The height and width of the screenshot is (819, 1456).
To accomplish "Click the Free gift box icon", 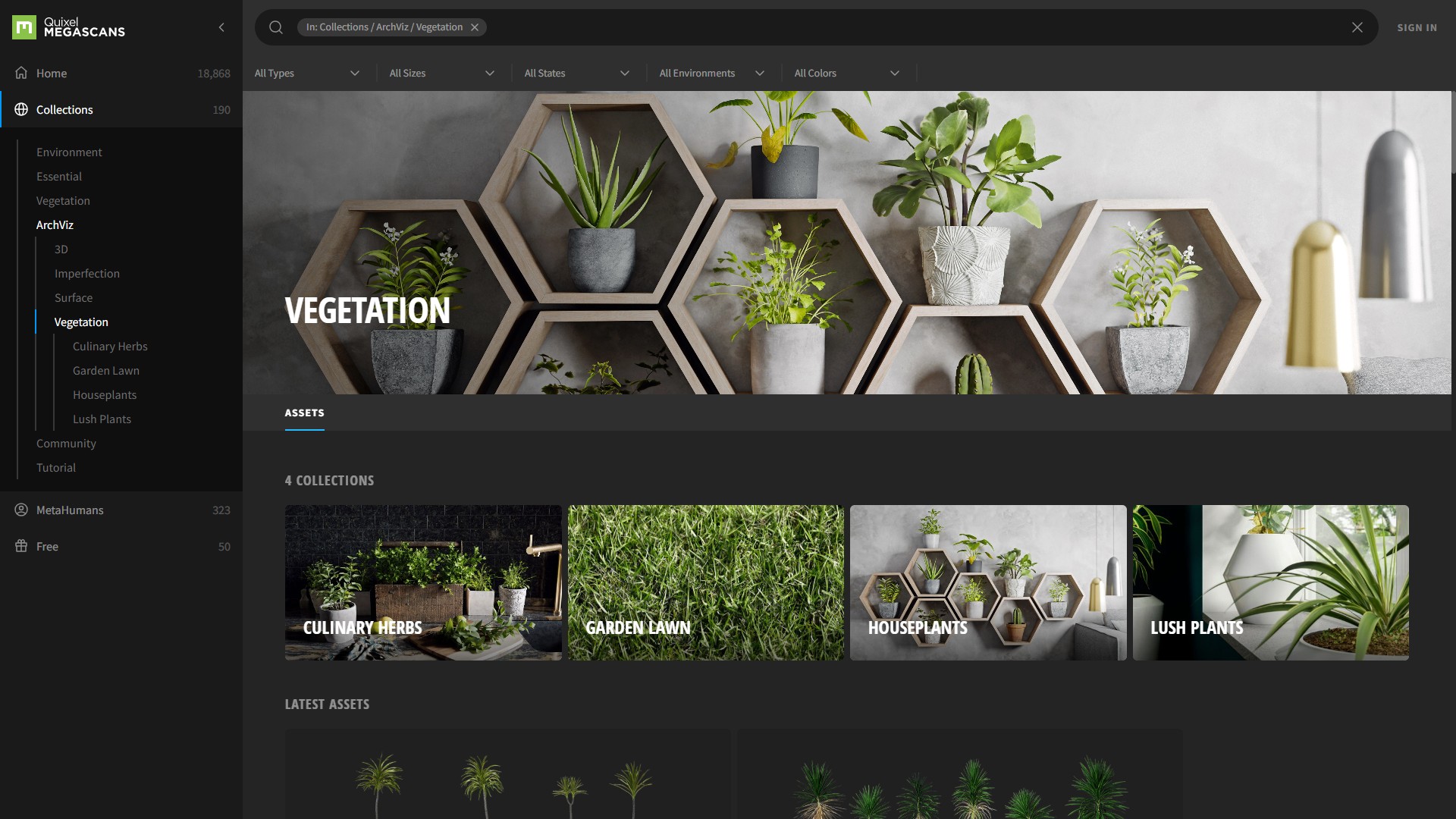I will pyautogui.click(x=21, y=546).
